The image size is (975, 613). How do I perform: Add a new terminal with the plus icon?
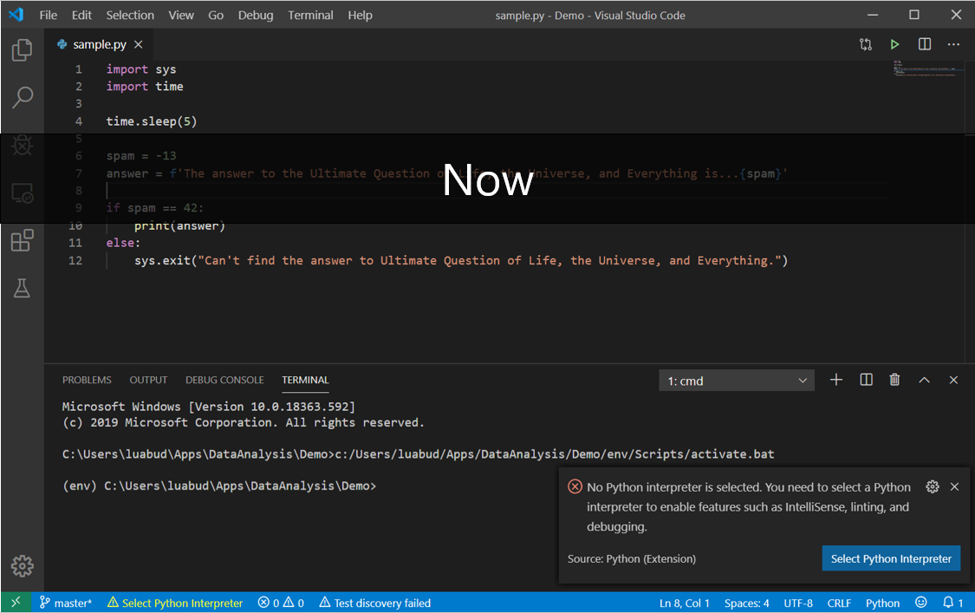click(x=836, y=380)
